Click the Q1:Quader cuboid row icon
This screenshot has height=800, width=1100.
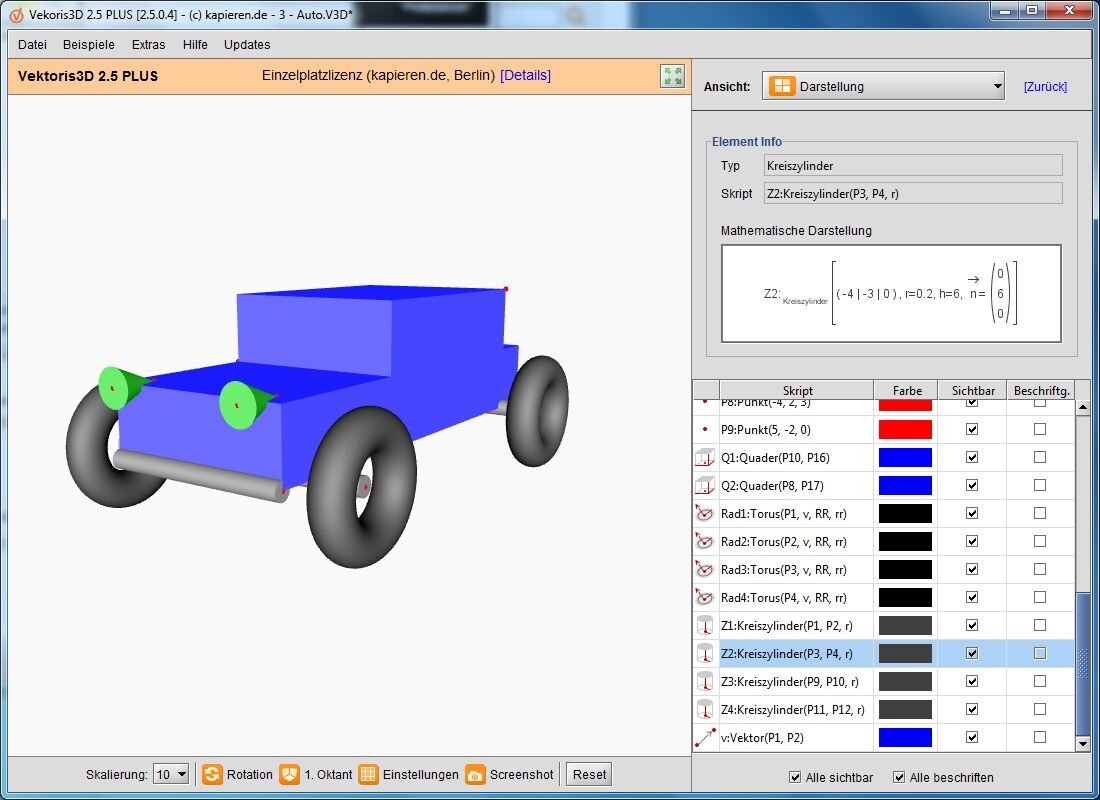point(706,458)
